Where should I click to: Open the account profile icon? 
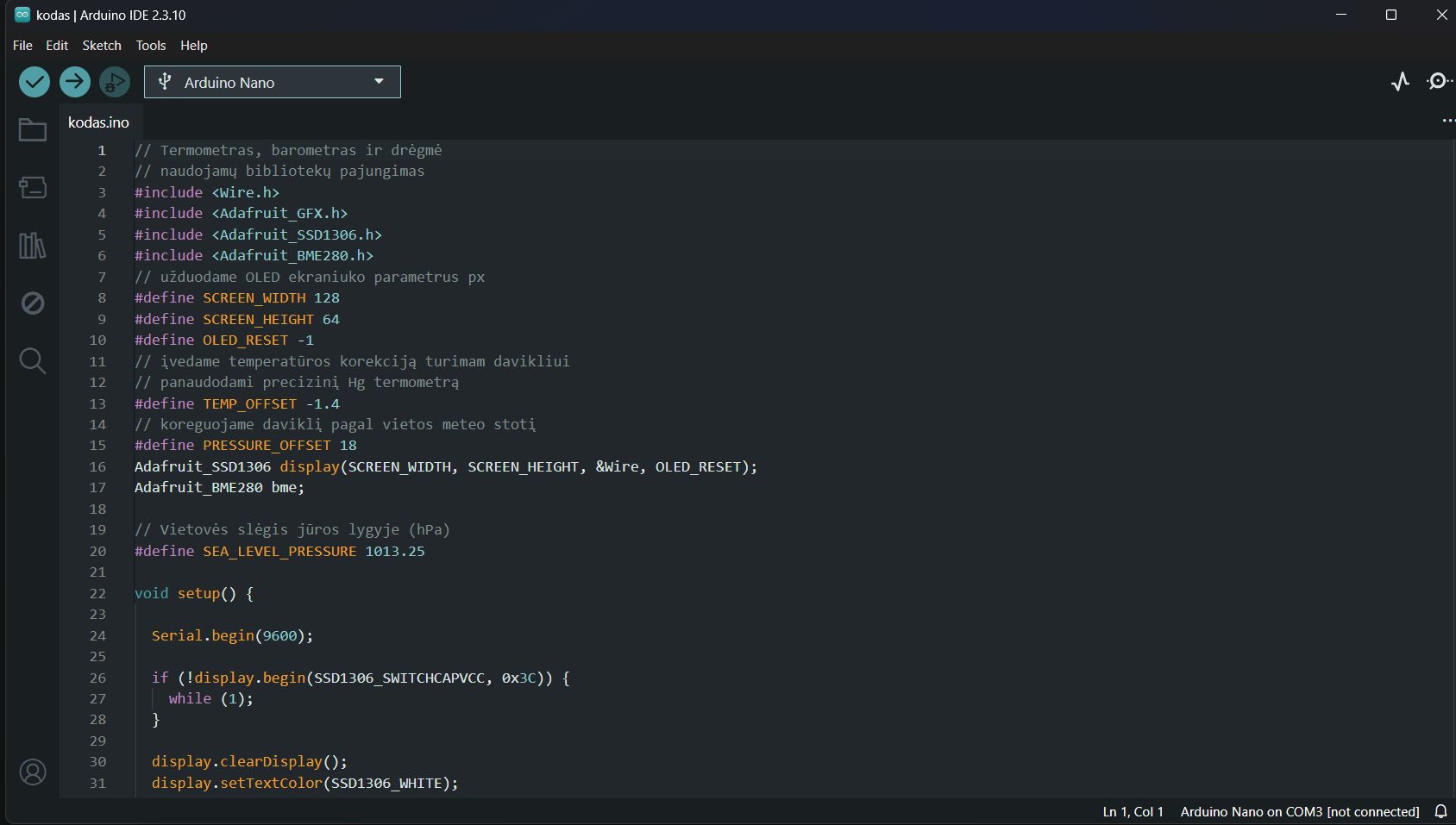pos(33,772)
